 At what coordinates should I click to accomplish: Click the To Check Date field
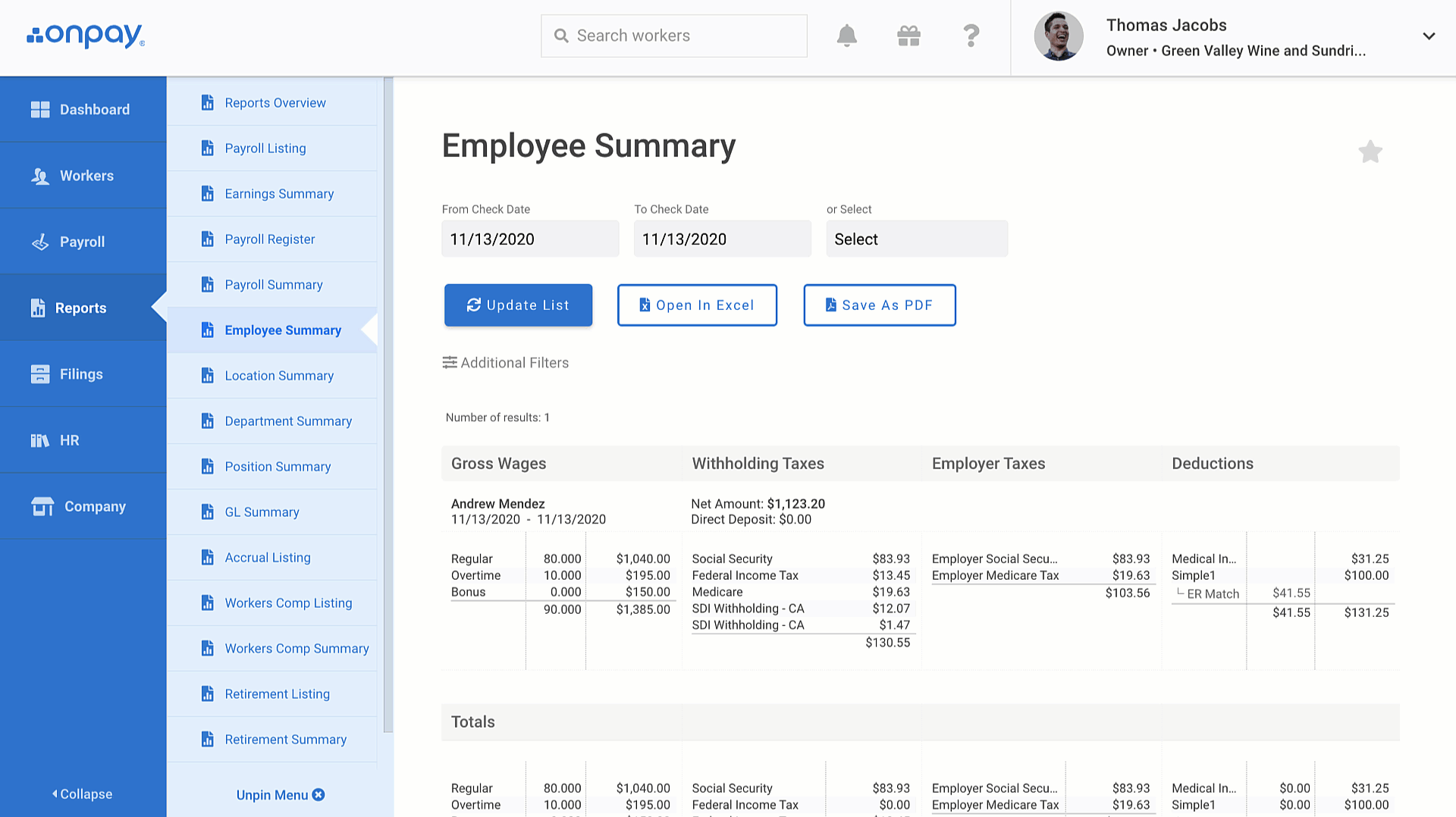(x=723, y=239)
